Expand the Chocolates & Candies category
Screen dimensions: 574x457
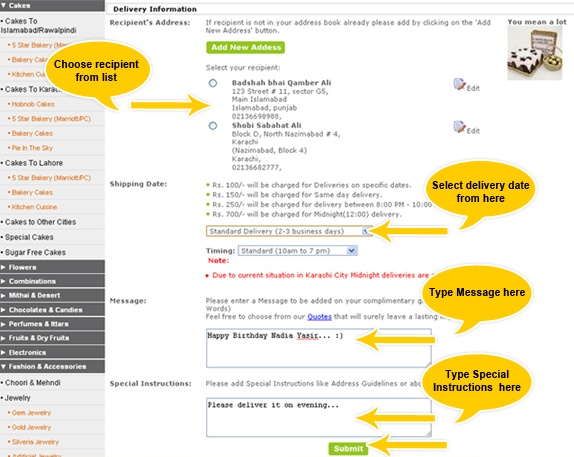point(52,310)
